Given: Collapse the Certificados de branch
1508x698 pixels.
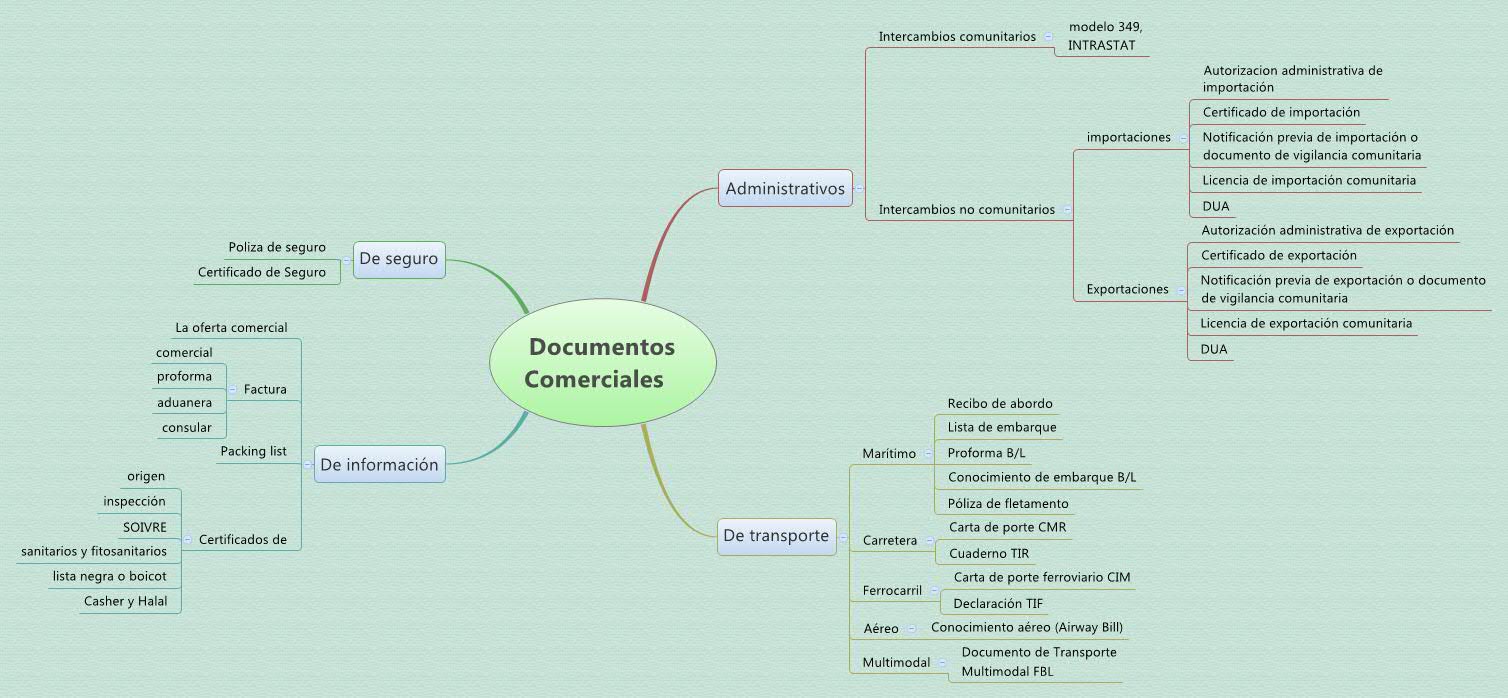Looking at the screenshot, I should pos(186,539).
